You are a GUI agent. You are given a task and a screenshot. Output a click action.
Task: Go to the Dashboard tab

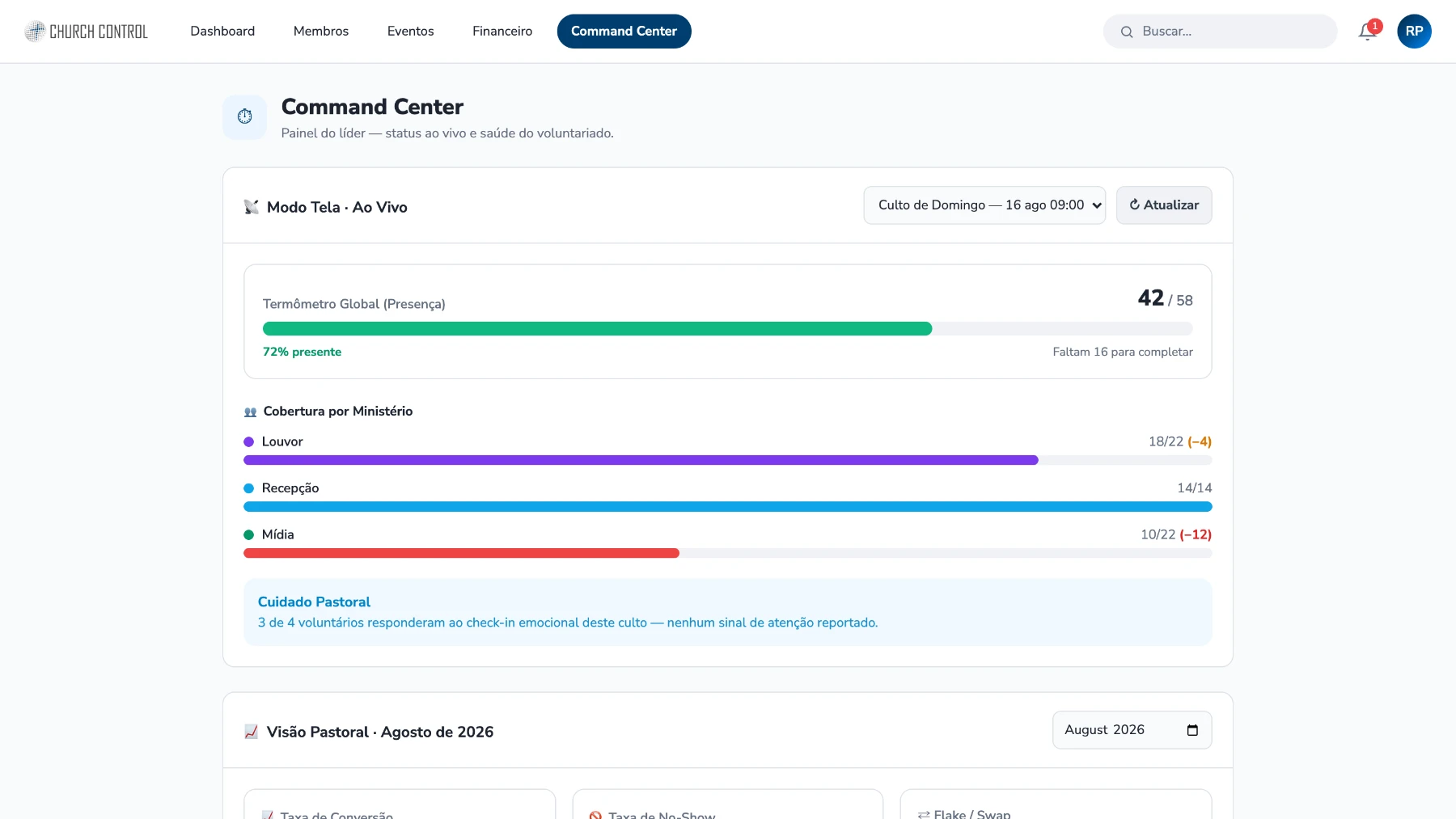click(x=222, y=32)
